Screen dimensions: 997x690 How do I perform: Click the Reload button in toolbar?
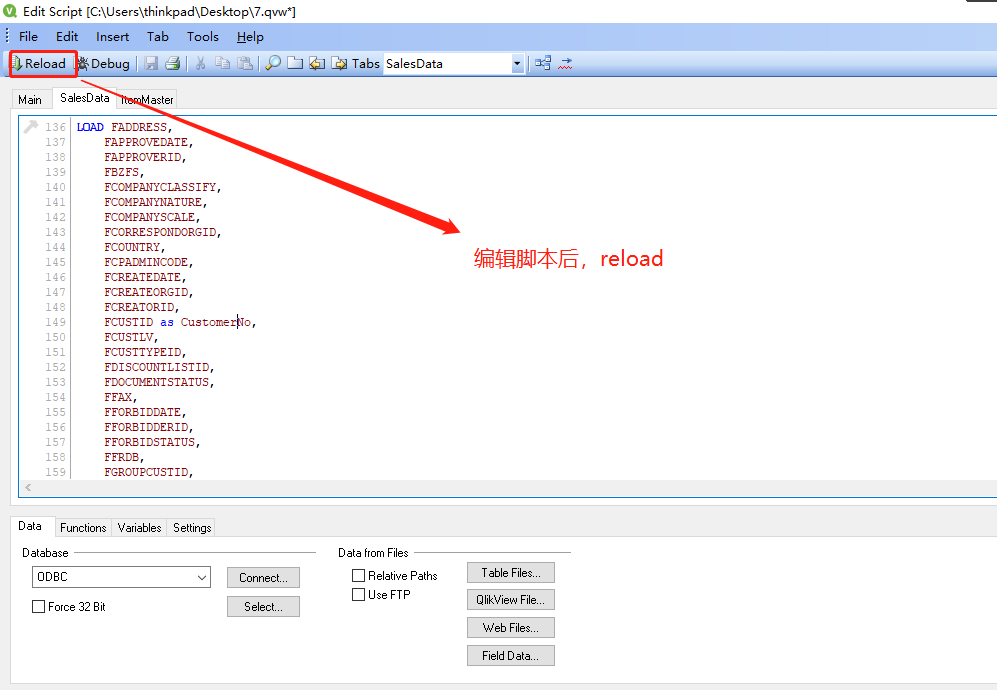click(x=39, y=64)
